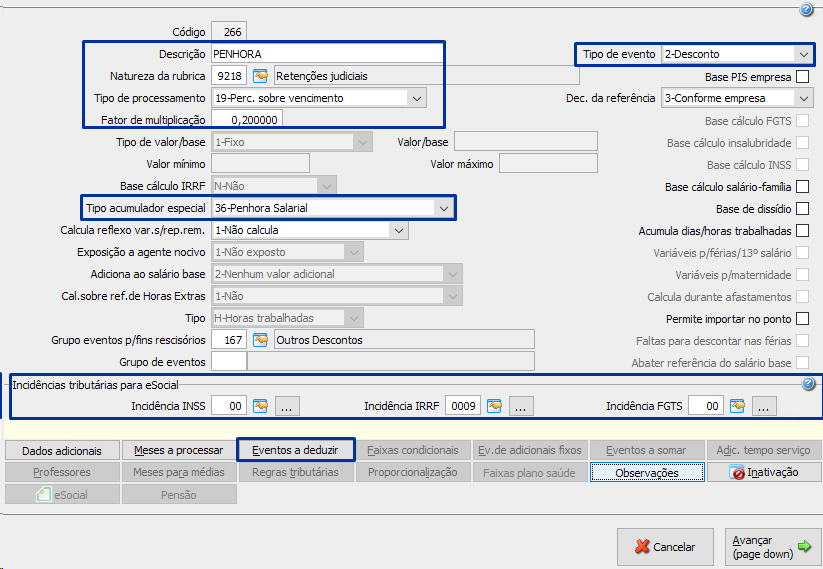823x569 pixels.
Task: Open Exposição a agente nocivo dropdown
Action: 354,252
